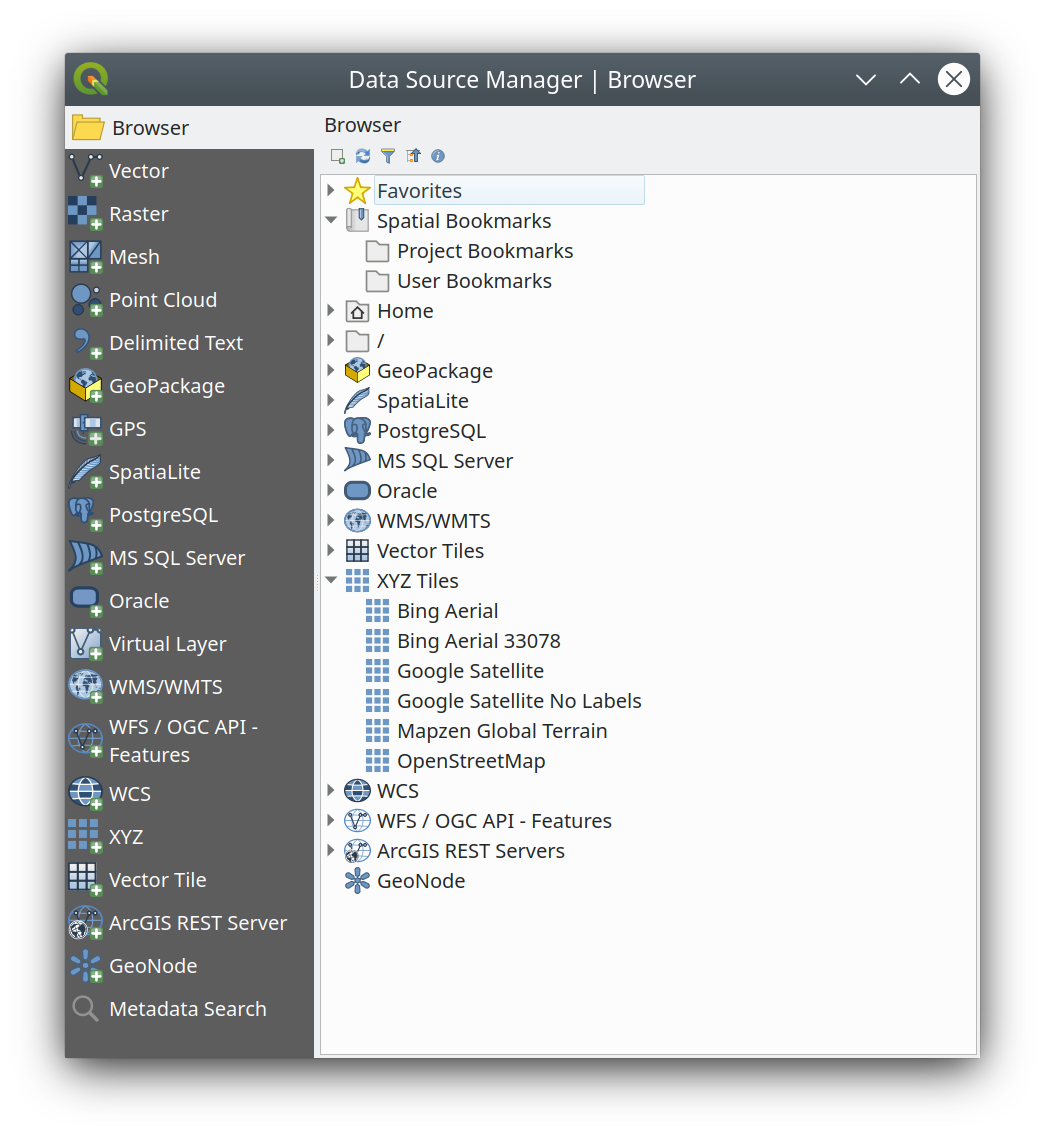Refresh the browser tree
The image size is (1045, 1135).
[x=362, y=156]
